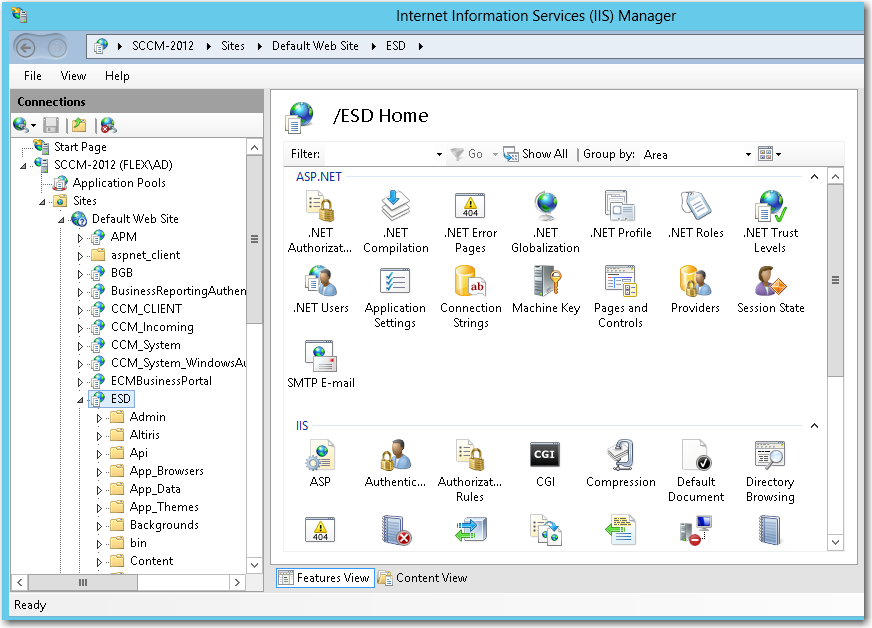Image resolution: width=872 pixels, height=628 pixels.
Task: Select Application Pools in the tree
Action: coord(118,183)
